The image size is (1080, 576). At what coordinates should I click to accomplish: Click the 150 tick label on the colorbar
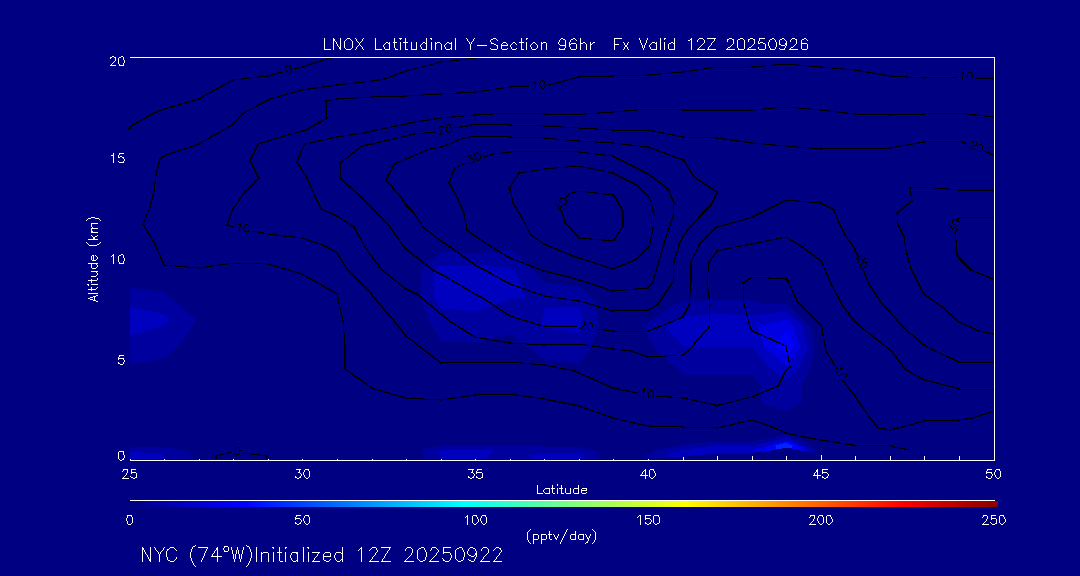[649, 520]
